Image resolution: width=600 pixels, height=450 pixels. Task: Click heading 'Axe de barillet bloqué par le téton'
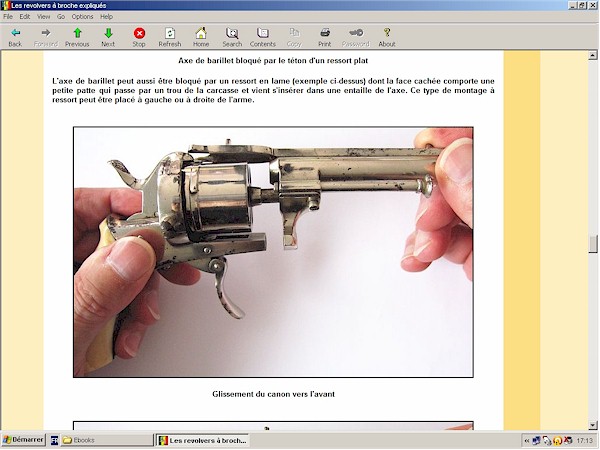point(273,60)
